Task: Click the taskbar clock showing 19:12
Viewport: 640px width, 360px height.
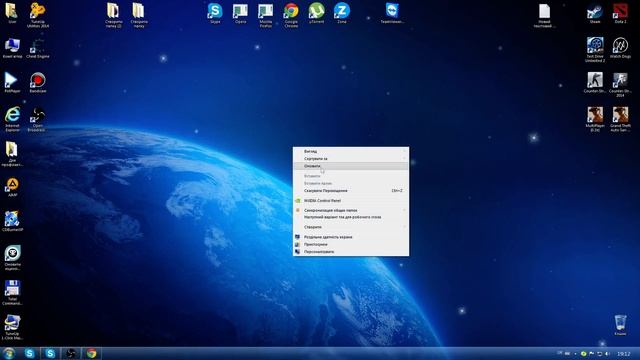Action: [x=623, y=354]
